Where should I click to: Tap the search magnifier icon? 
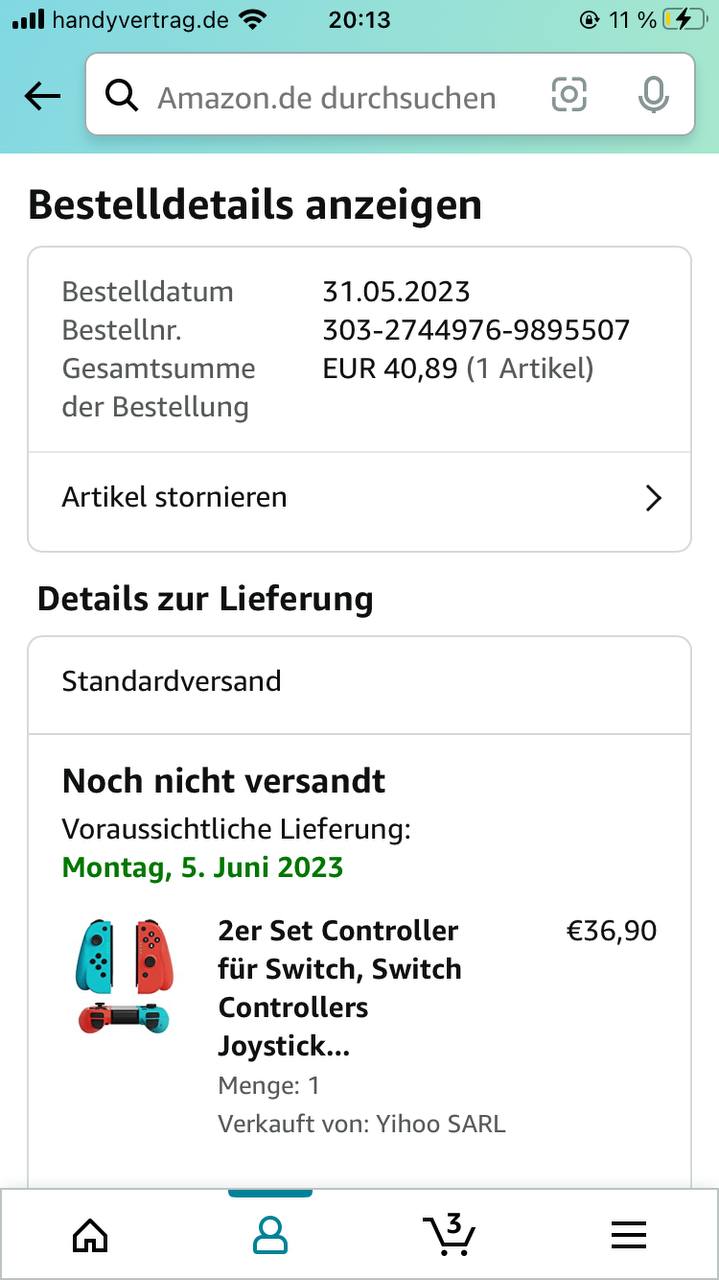[122, 96]
